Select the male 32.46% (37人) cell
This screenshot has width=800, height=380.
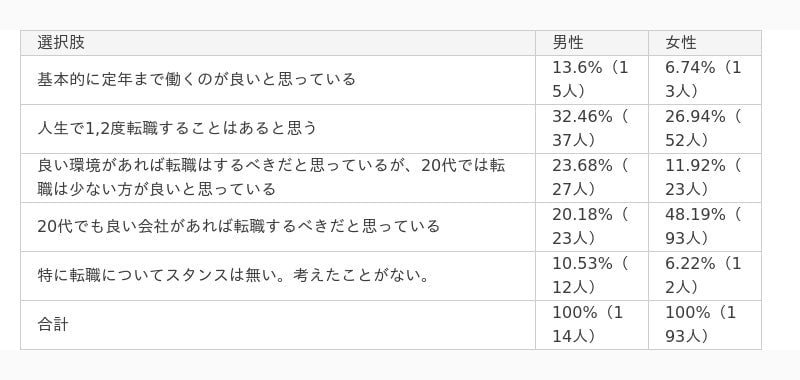pyautogui.click(x=592, y=129)
